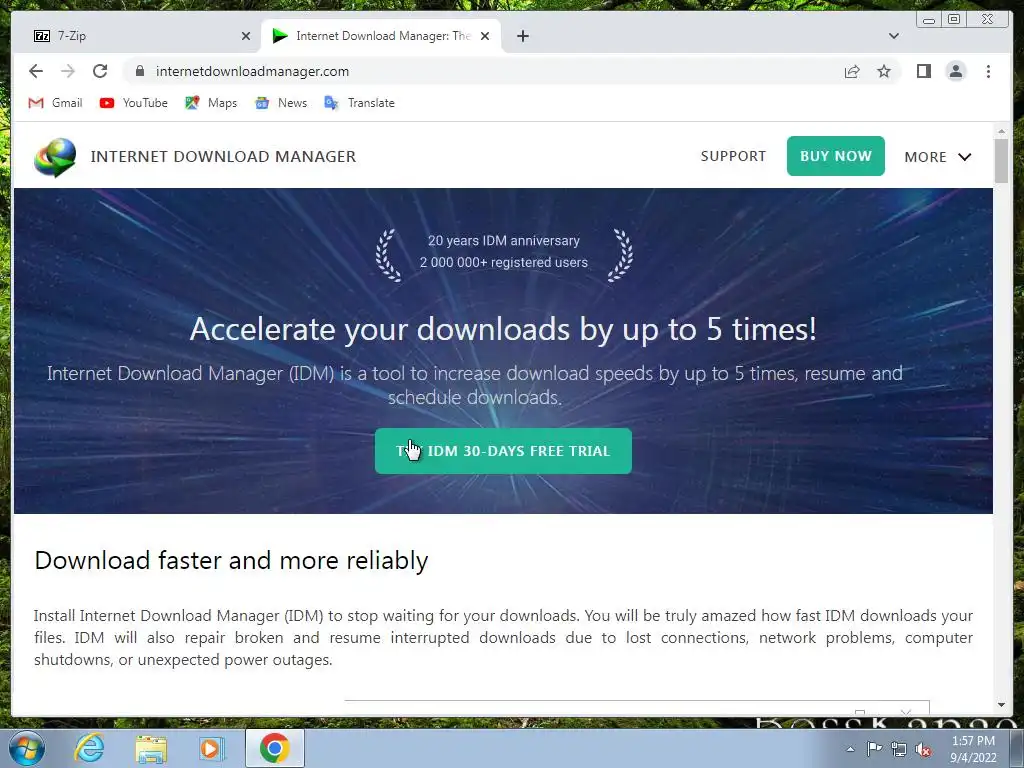Open the Gmail bookmark
This screenshot has height=768, width=1024.
point(56,103)
